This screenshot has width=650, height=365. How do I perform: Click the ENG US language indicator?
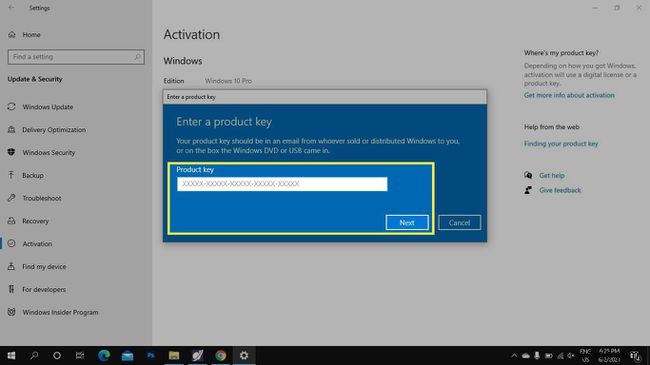click(585, 355)
